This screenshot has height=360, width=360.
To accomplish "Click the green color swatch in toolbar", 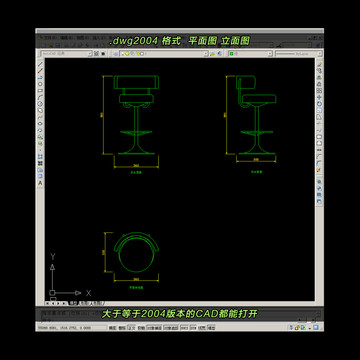I will [231, 54].
